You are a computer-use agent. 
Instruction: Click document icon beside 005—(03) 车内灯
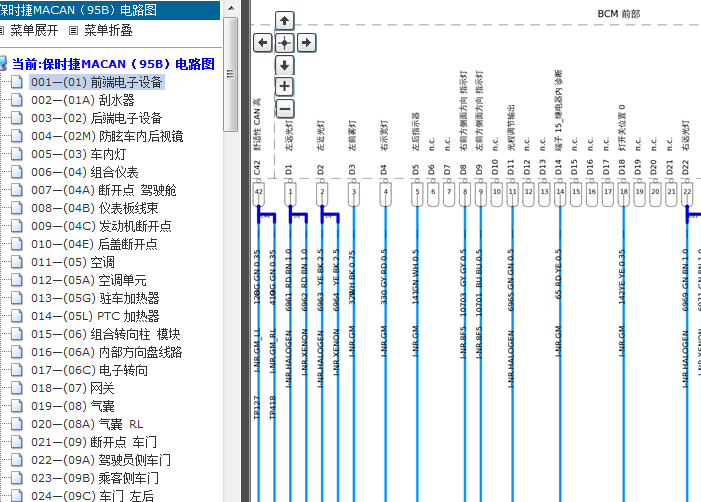[17, 154]
